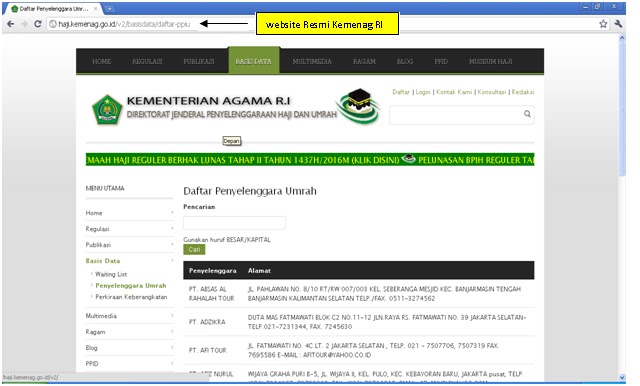Click the Daftar Penyelenggara Umrah heading
Screen dimensions: 640x386
click(250, 191)
